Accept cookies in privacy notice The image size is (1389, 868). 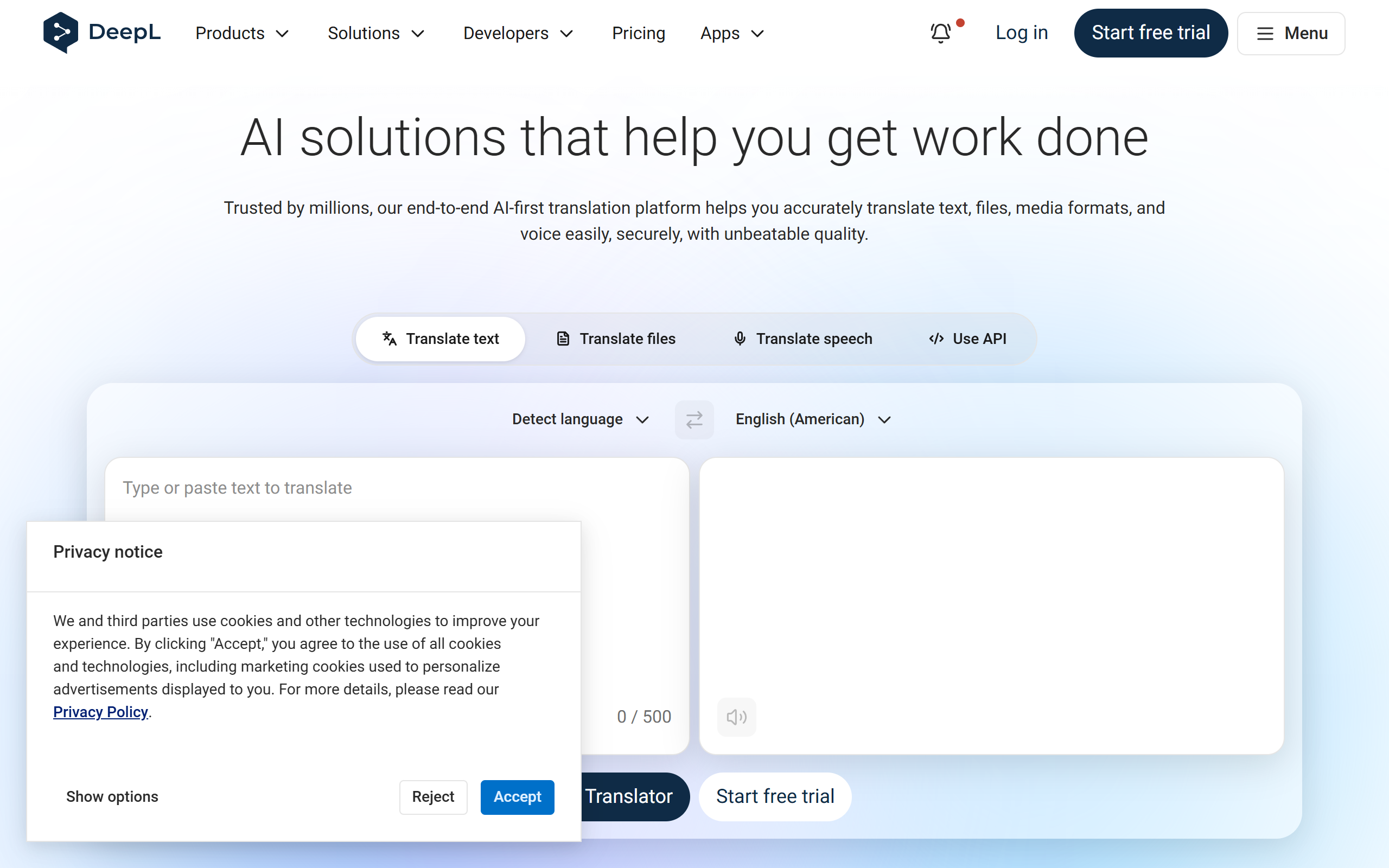coord(517,797)
